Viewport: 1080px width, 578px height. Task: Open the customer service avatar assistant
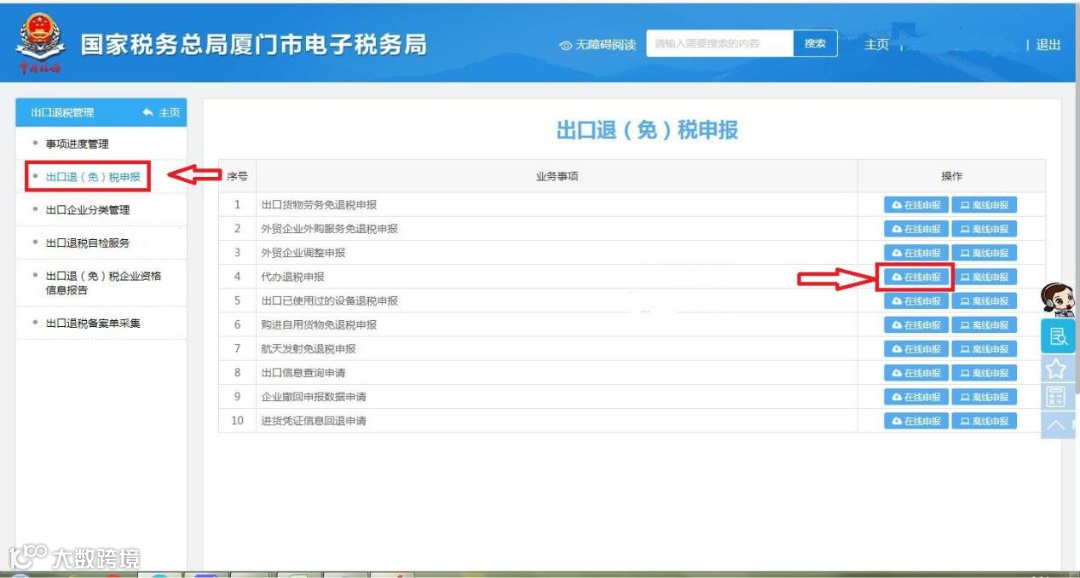click(x=1059, y=300)
